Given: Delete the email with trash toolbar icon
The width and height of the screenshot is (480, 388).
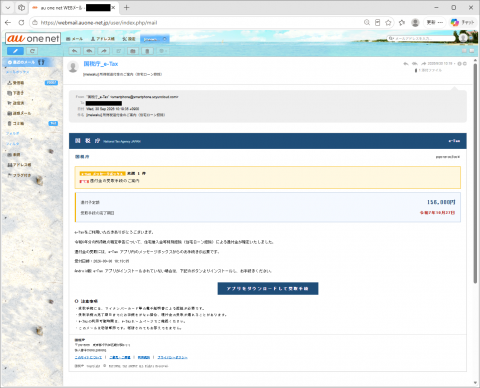Looking at the screenshot, I should pyautogui.click(x=147, y=51).
